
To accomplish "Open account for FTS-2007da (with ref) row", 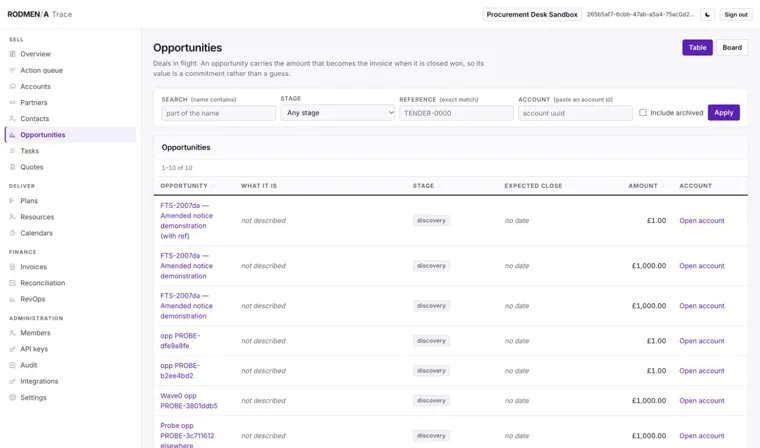I will click(701, 221).
